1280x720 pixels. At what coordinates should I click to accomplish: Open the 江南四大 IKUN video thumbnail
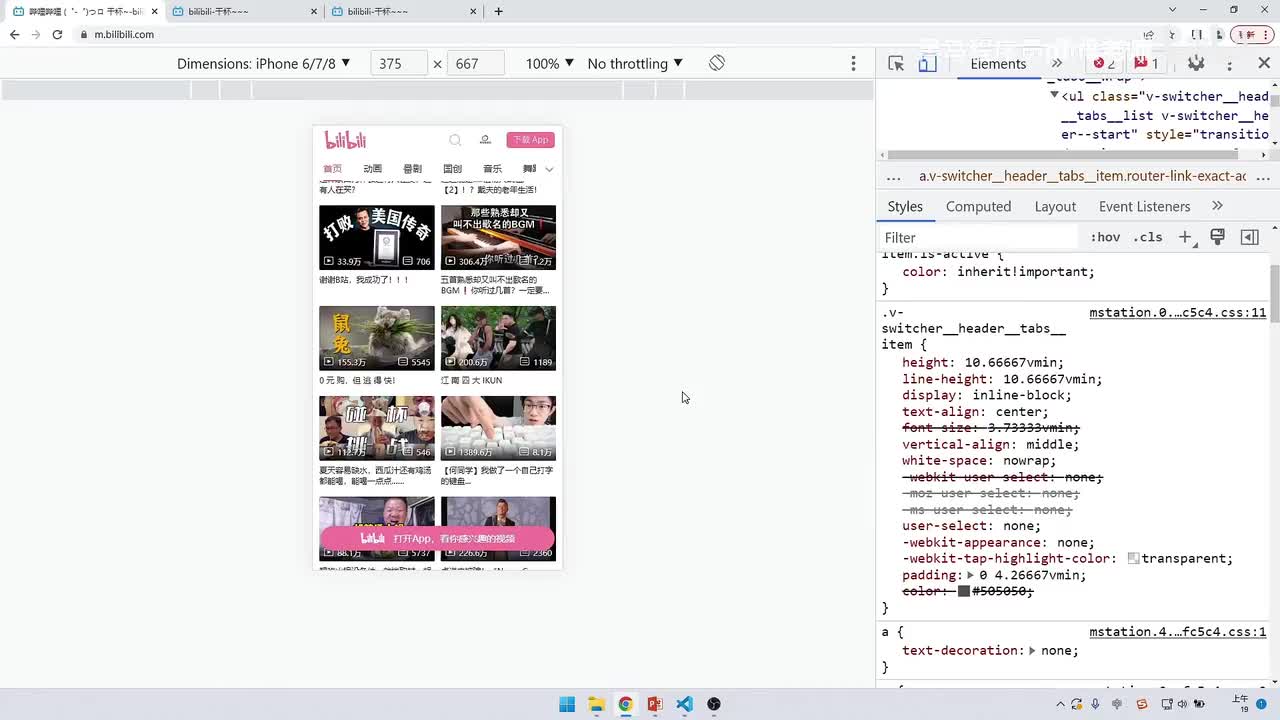click(498, 338)
